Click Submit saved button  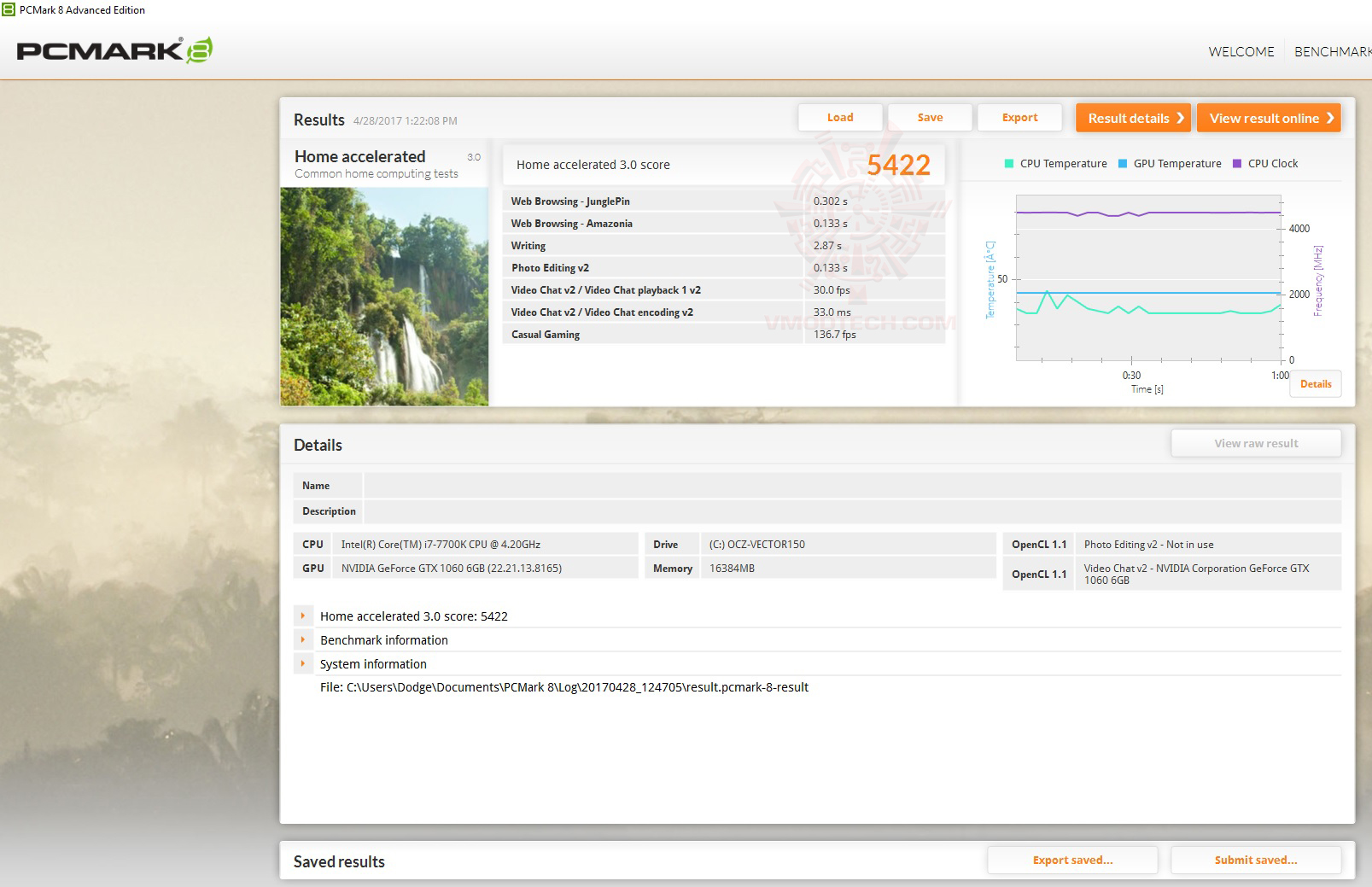(x=1256, y=860)
